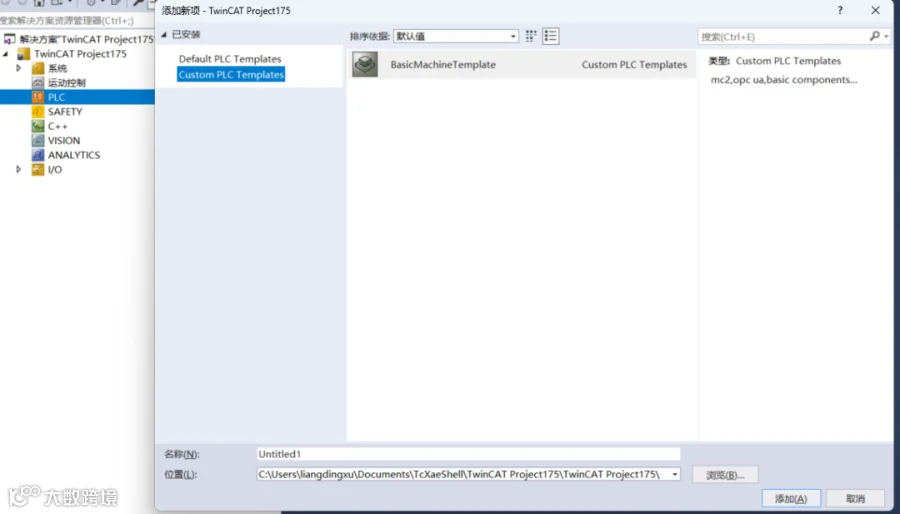
Task: Select the 系统 system node icon
Action: [x=38, y=68]
